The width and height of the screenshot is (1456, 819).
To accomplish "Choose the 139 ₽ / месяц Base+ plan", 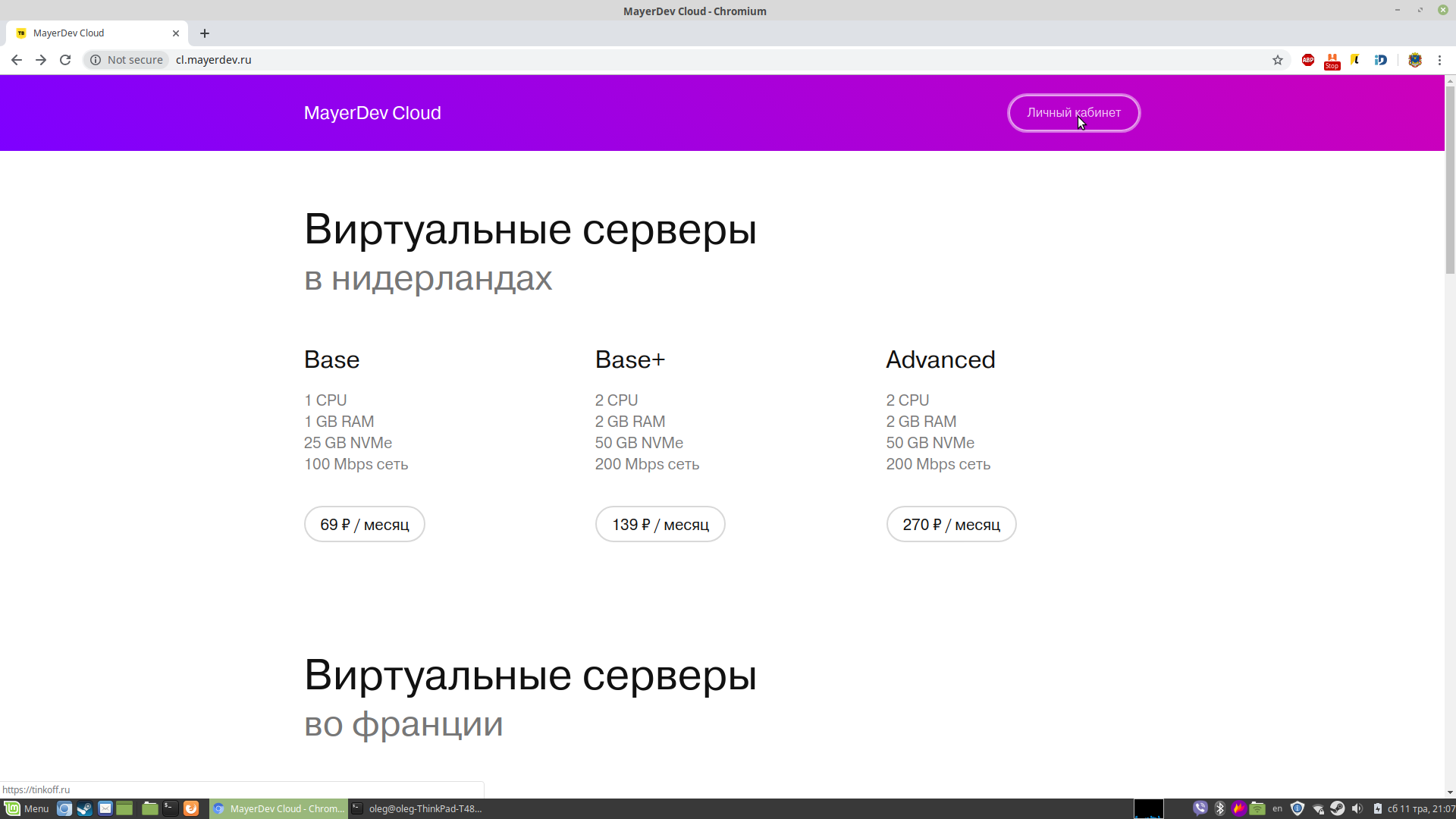I will [x=660, y=525].
